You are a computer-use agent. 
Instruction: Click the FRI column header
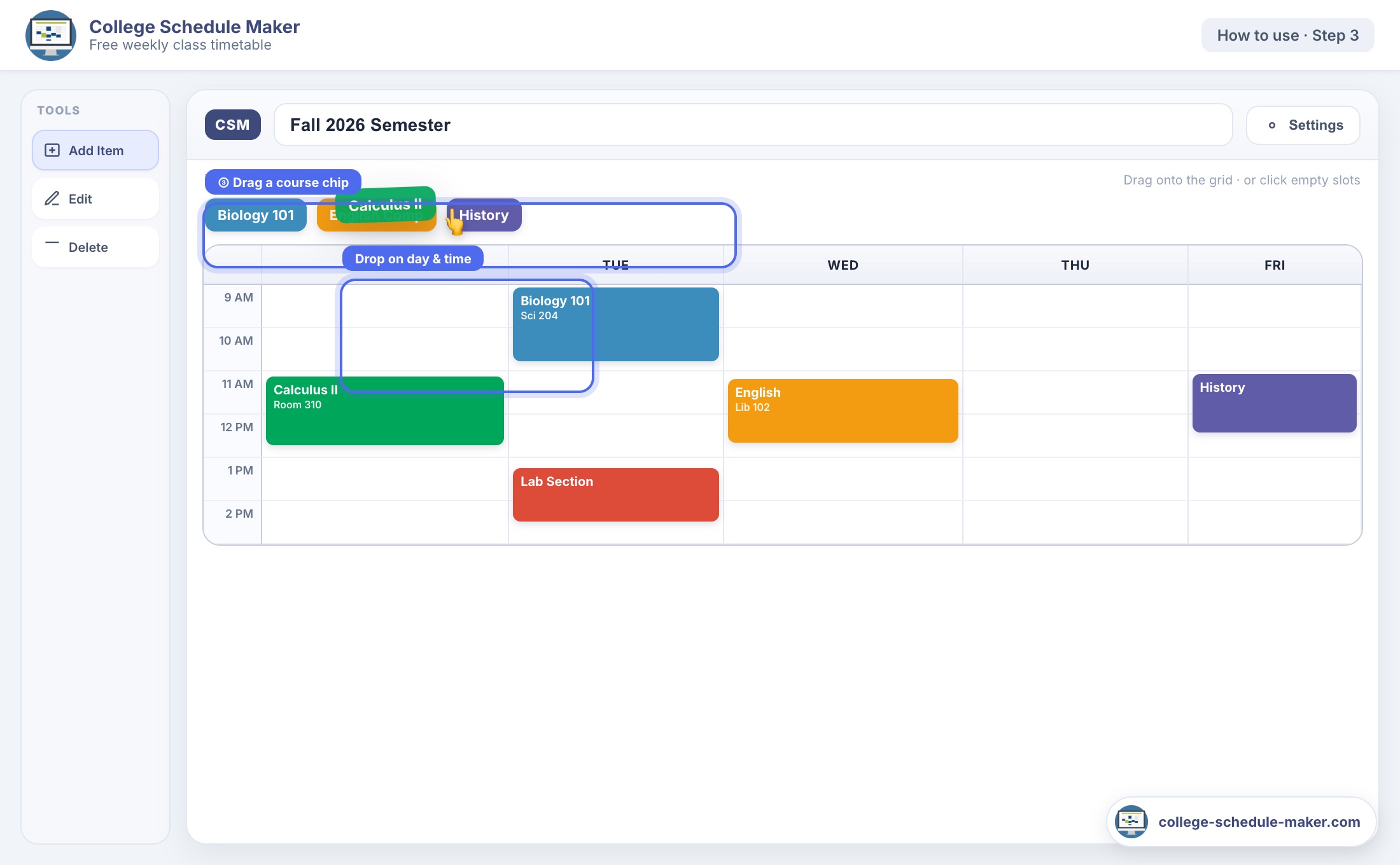[x=1274, y=265]
